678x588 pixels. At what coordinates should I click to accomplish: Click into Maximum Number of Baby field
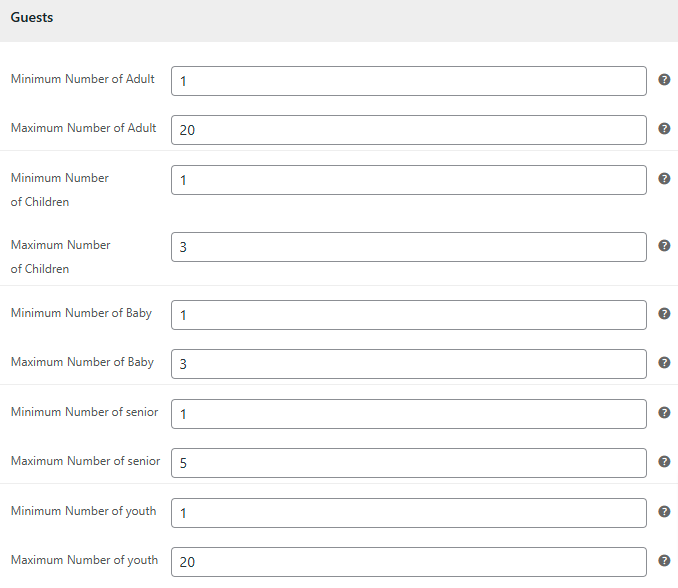pyautogui.click(x=409, y=364)
